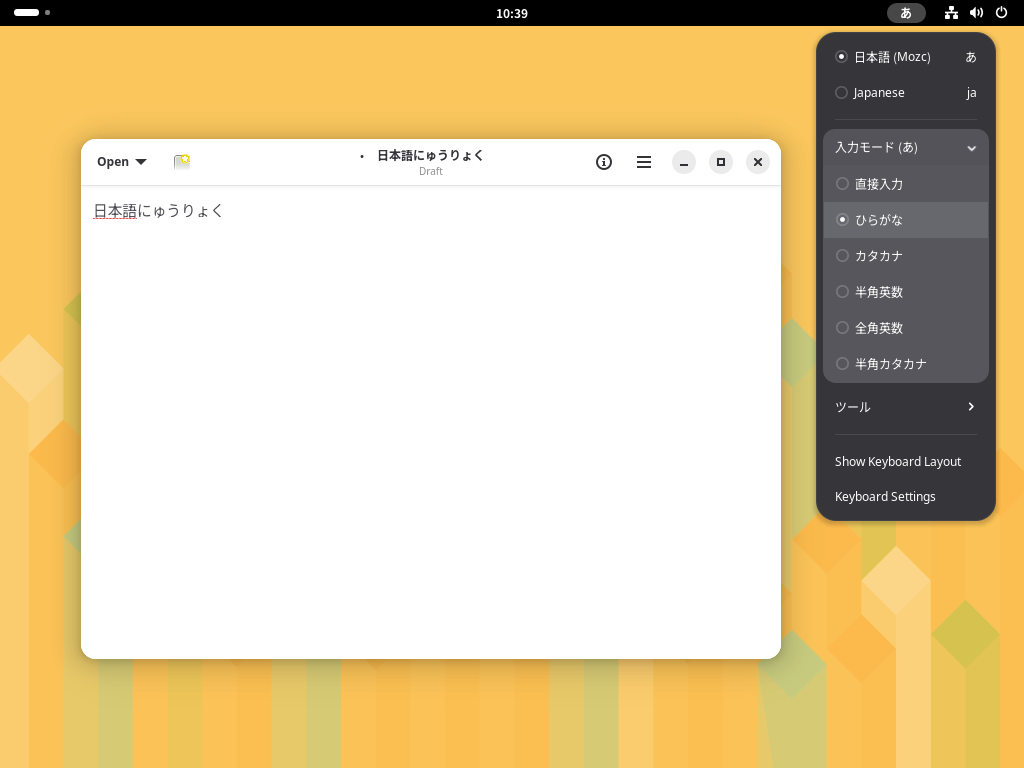
Task: Click the Activities workspace indicator
Action: point(31,13)
